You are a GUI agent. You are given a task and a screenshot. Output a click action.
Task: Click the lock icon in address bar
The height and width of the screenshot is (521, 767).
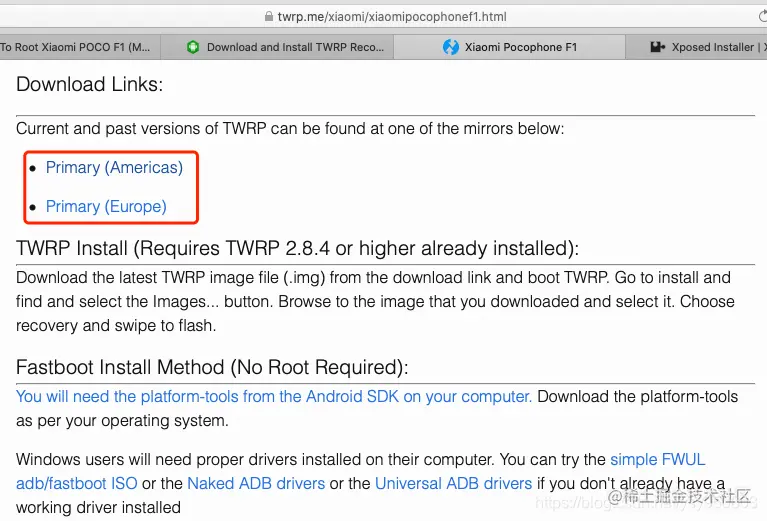pyautogui.click(x=269, y=16)
